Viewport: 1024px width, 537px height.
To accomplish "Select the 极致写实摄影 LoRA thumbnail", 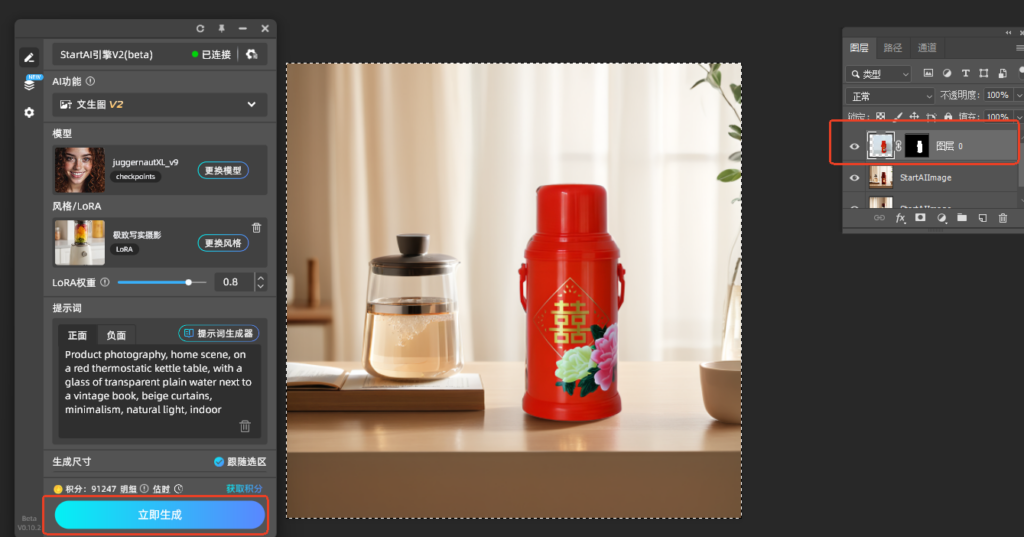I will pos(79,242).
